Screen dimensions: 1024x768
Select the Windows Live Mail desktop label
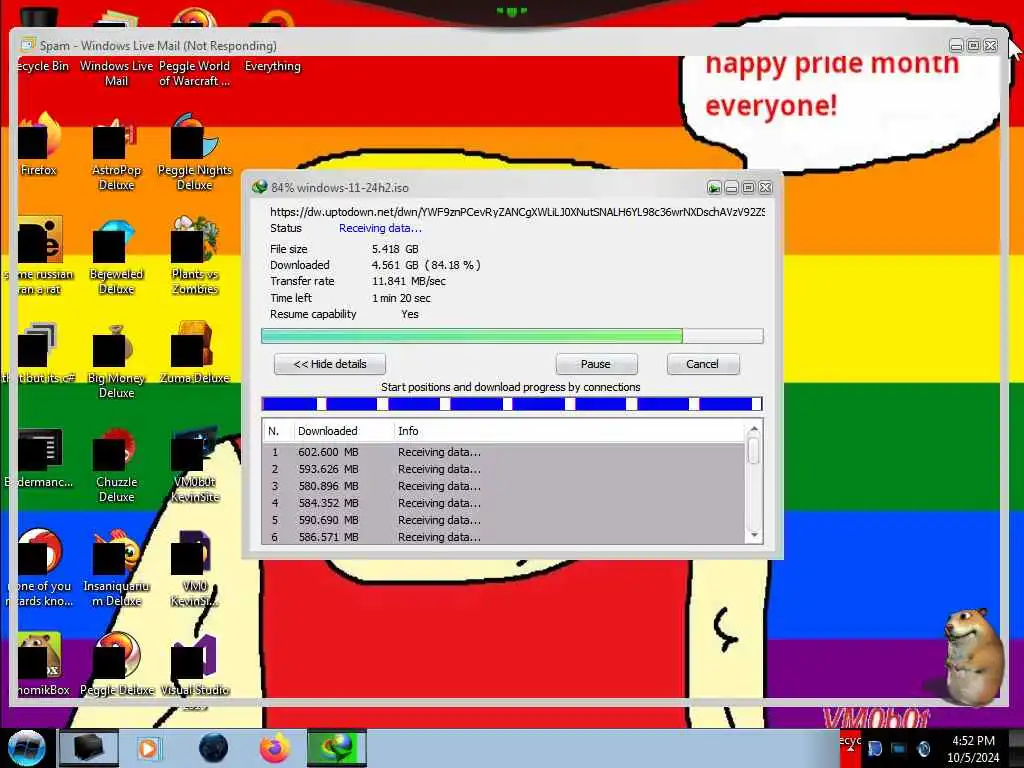(x=116, y=73)
